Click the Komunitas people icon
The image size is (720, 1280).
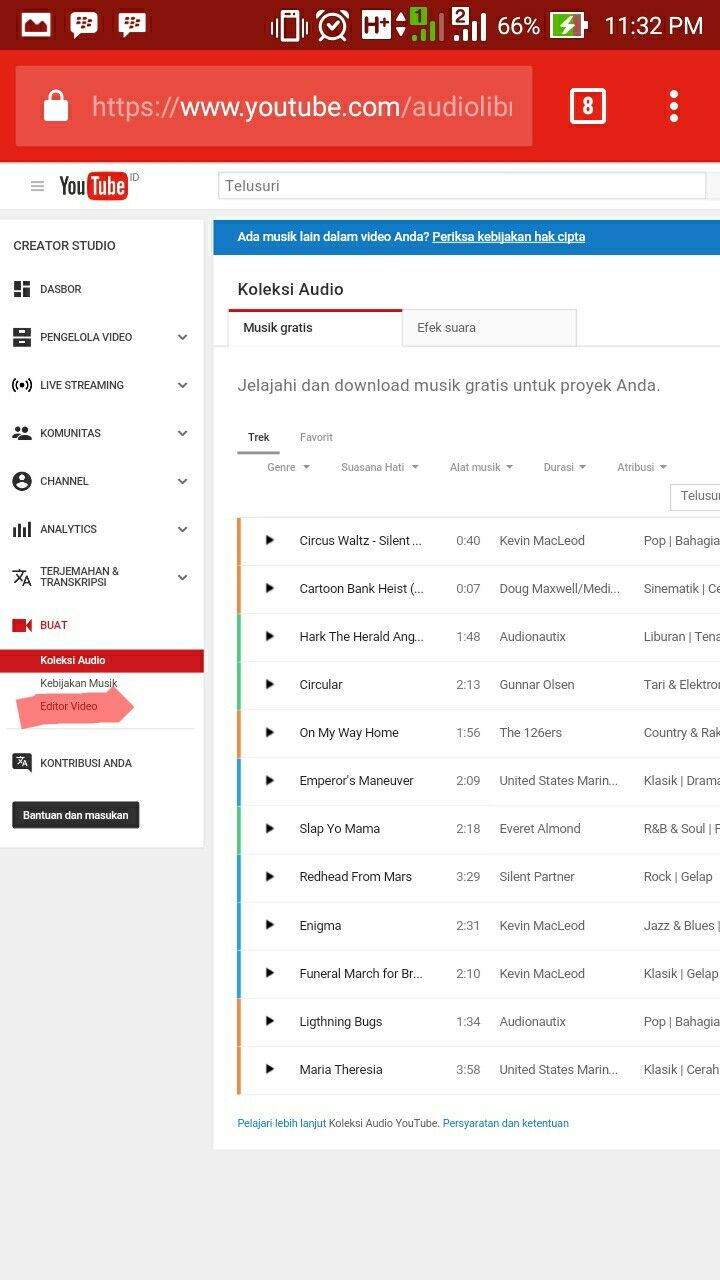(22, 433)
